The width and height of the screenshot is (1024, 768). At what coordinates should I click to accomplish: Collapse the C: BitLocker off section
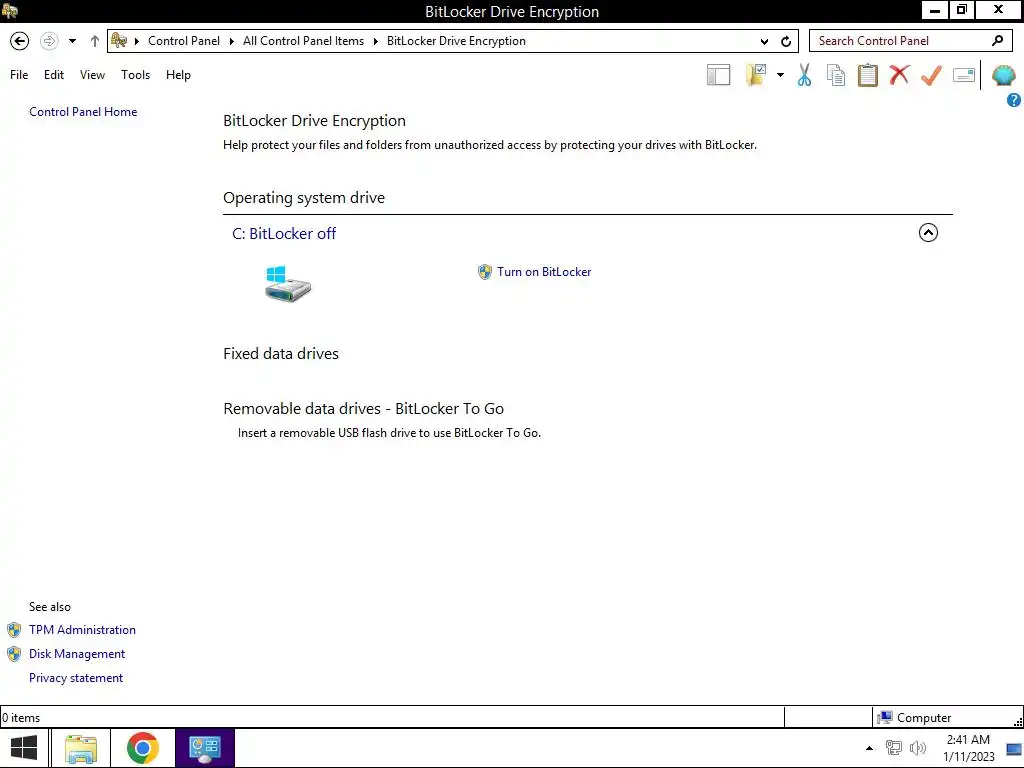[928, 232]
